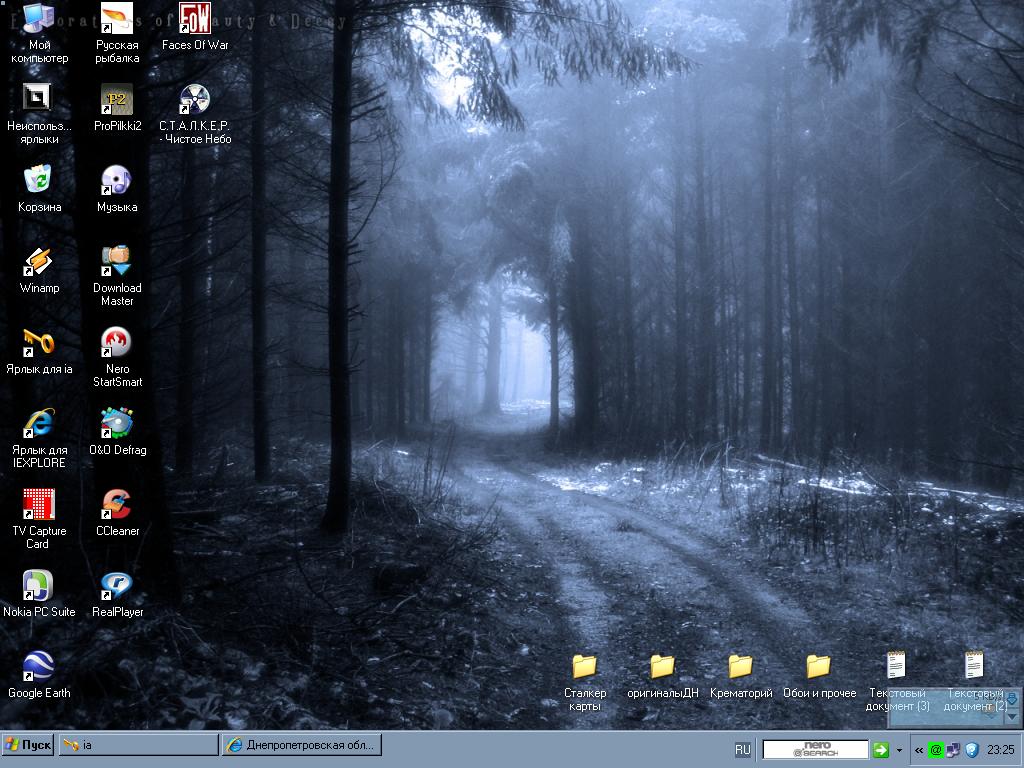This screenshot has width=1024, height=768.
Task: Click the O&O Defrag shortcut icon
Action: point(117,425)
